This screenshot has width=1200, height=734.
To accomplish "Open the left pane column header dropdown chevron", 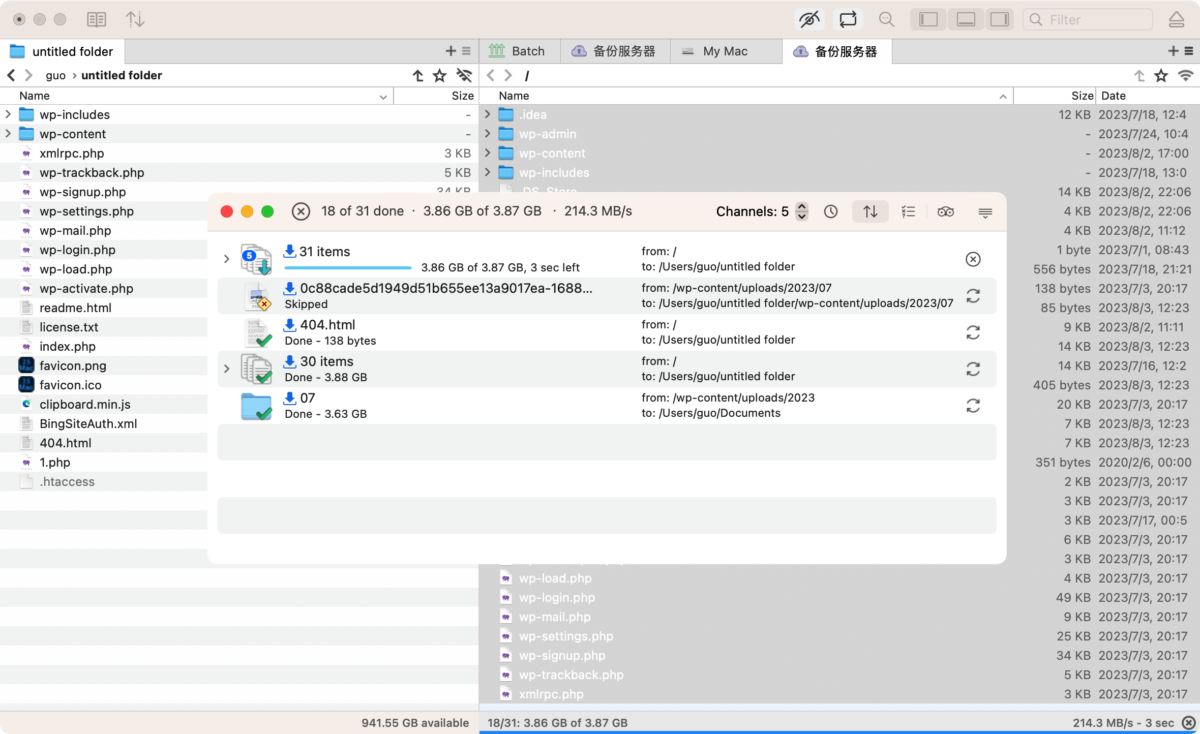I will (384, 97).
